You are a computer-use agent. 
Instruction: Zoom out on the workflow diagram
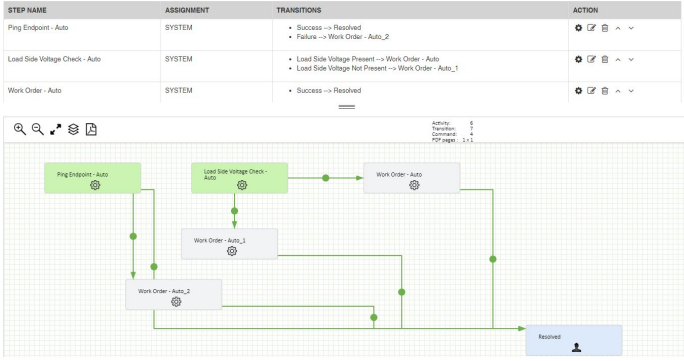coord(38,129)
